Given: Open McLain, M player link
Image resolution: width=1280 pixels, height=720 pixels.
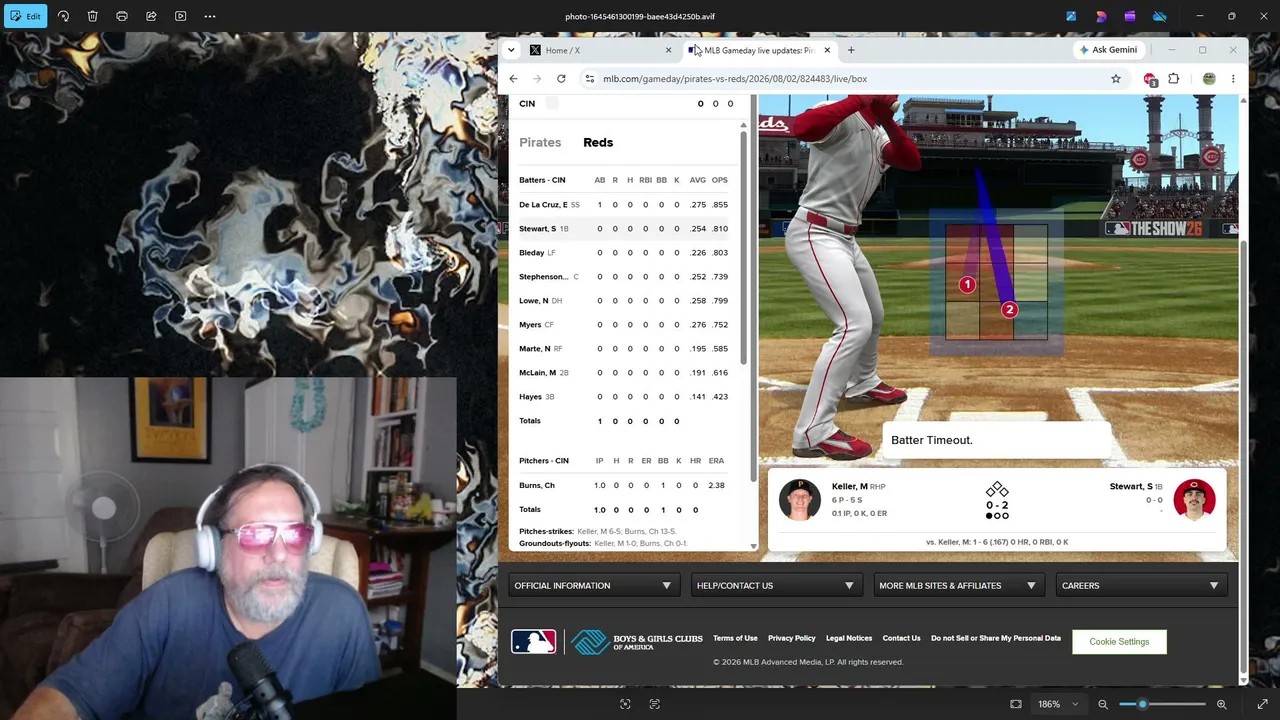Looking at the screenshot, I should point(537,373).
